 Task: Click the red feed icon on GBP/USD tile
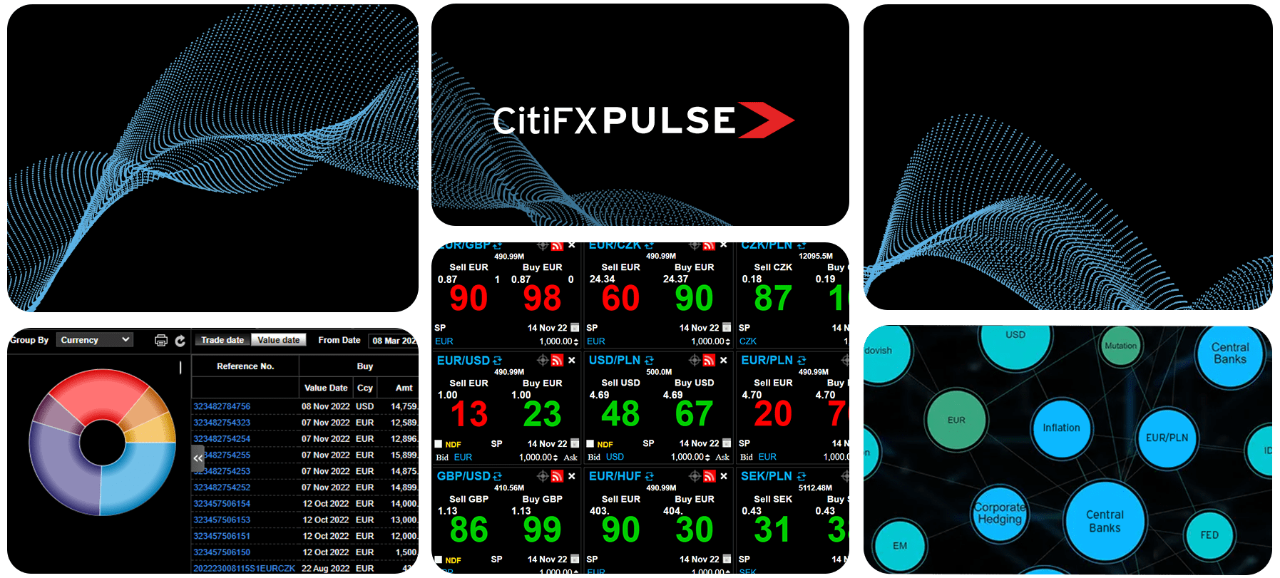(x=557, y=476)
